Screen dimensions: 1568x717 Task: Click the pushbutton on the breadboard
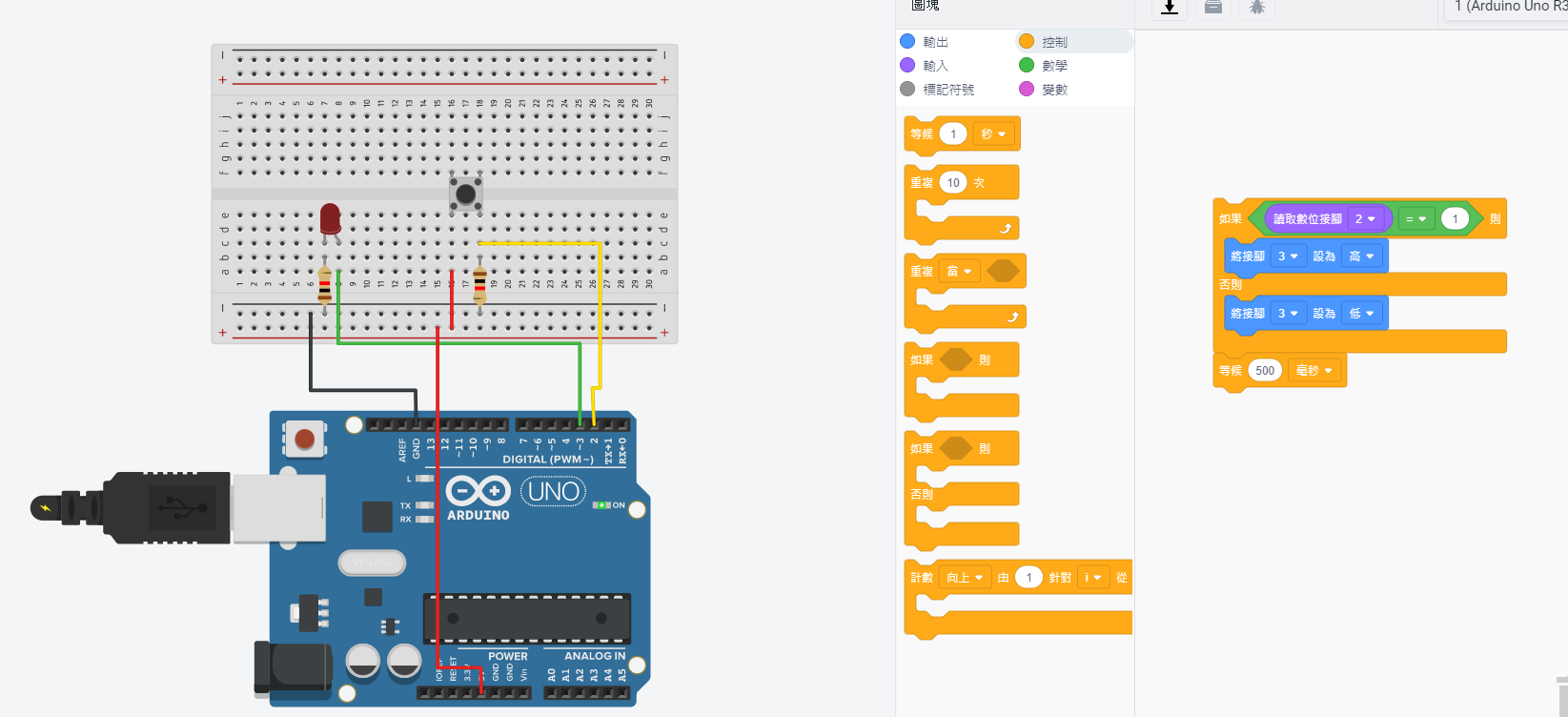(465, 195)
